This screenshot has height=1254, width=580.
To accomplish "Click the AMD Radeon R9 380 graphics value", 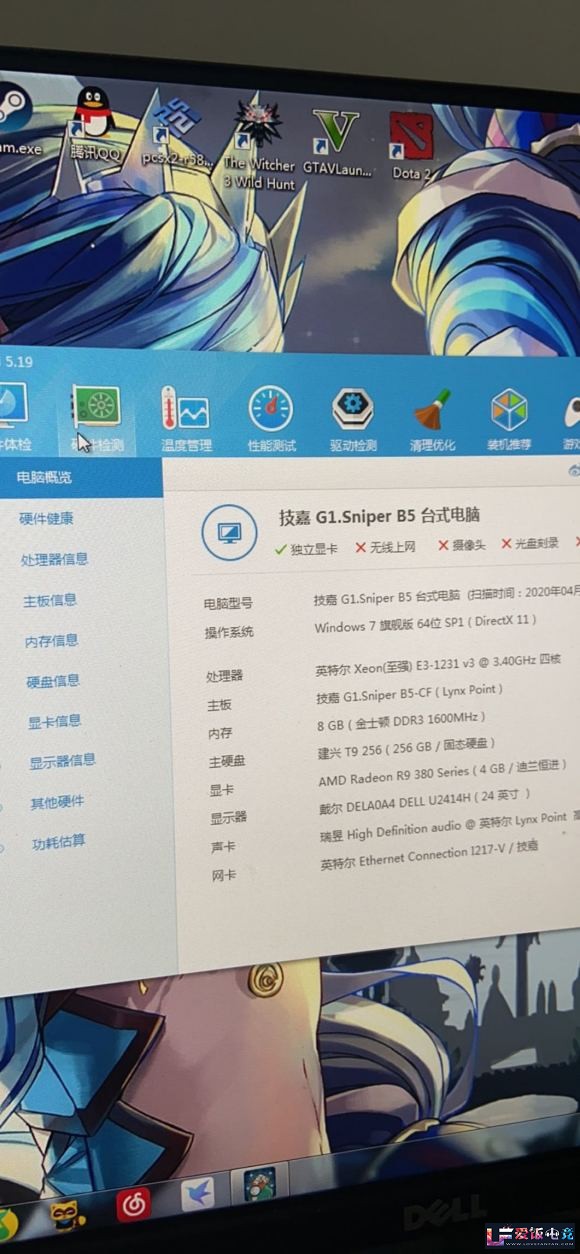I will pyautogui.click(x=443, y=772).
